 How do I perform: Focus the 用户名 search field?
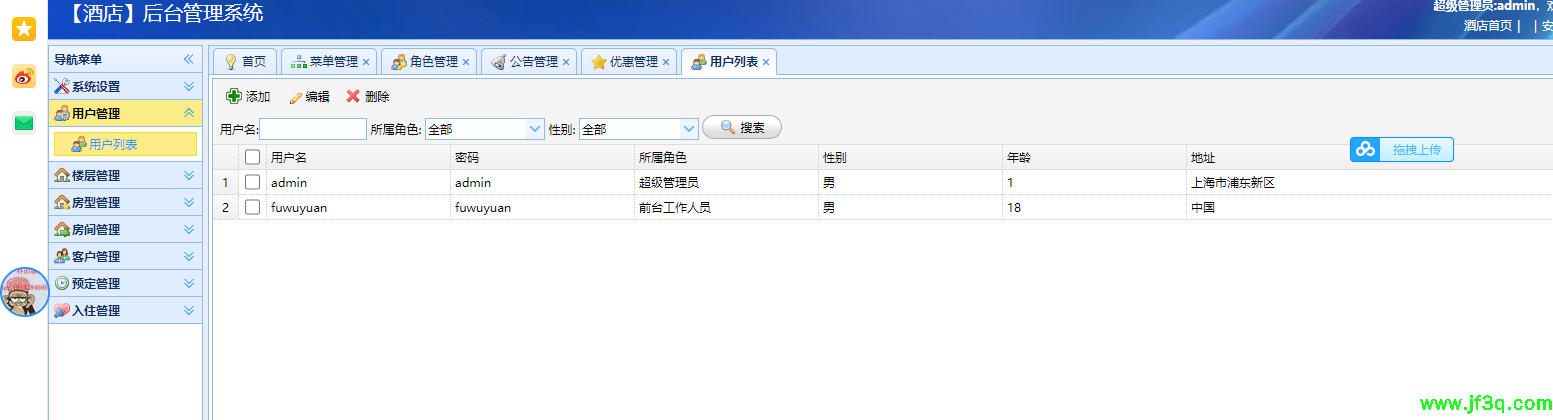point(313,129)
